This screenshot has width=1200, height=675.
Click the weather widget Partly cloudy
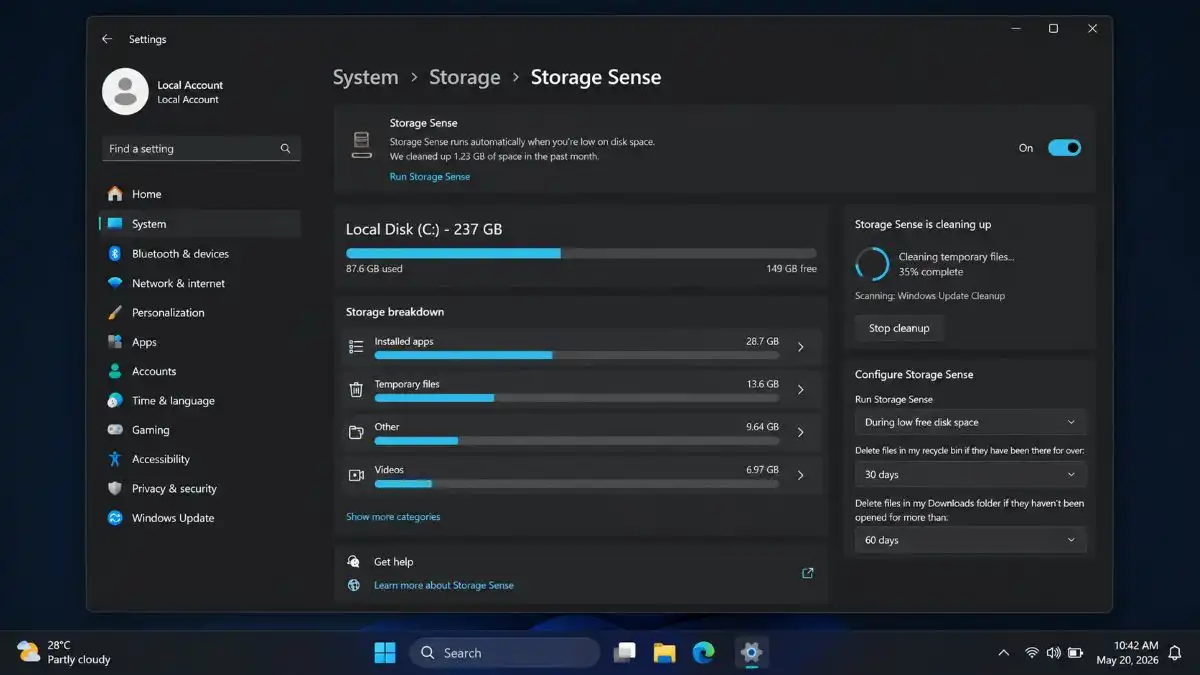[x=65, y=653]
